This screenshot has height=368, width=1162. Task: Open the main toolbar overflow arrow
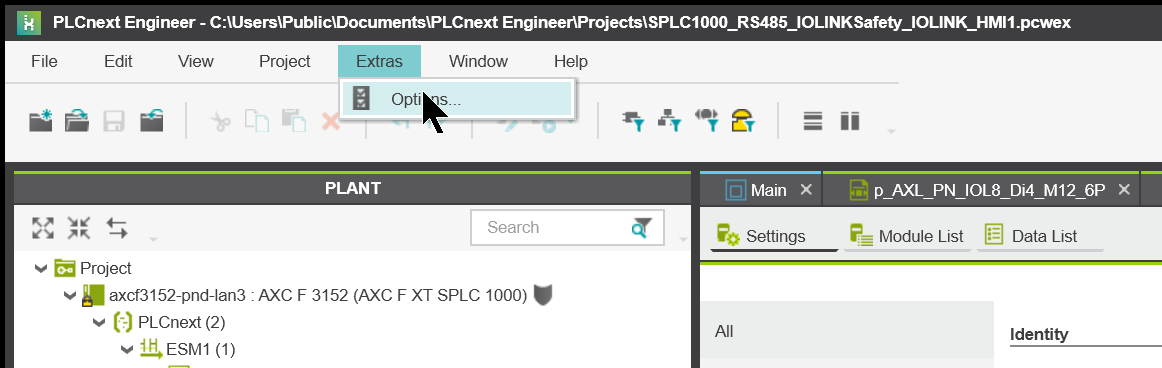coord(892,132)
